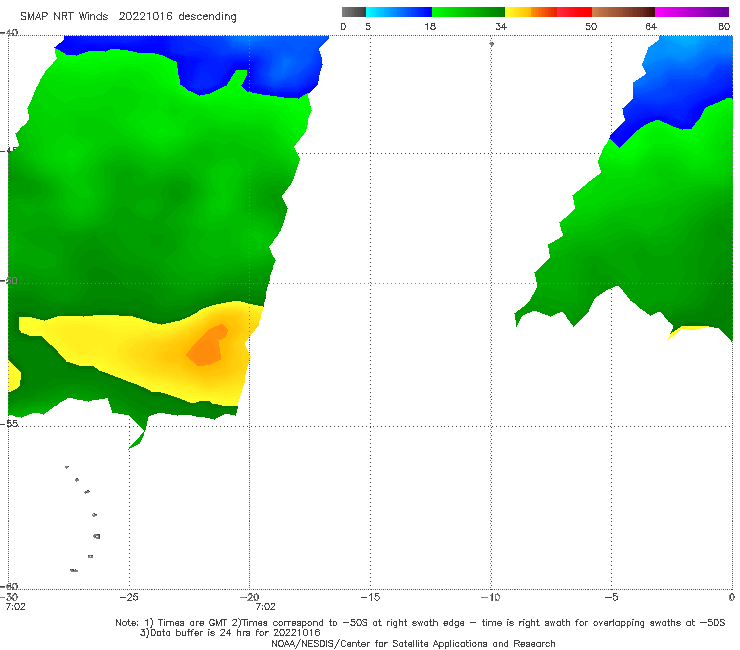740x650 pixels.
Task: Select the red segment of the color bar
Action: tap(574, 12)
